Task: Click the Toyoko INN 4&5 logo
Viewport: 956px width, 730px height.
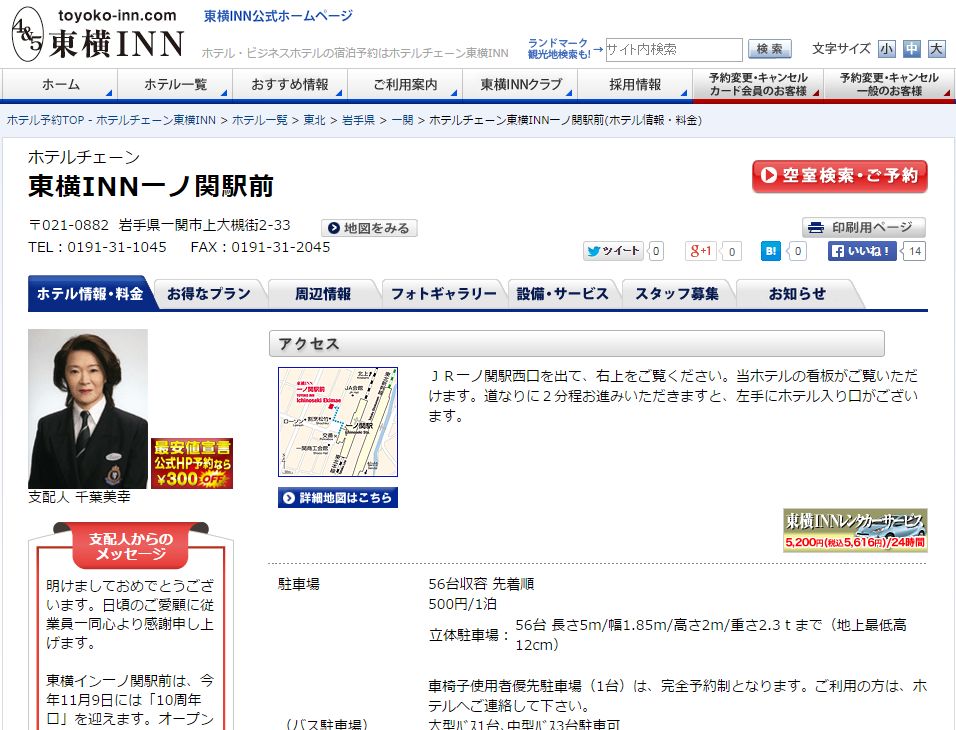Action: pyautogui.click(x=98, y=35)
